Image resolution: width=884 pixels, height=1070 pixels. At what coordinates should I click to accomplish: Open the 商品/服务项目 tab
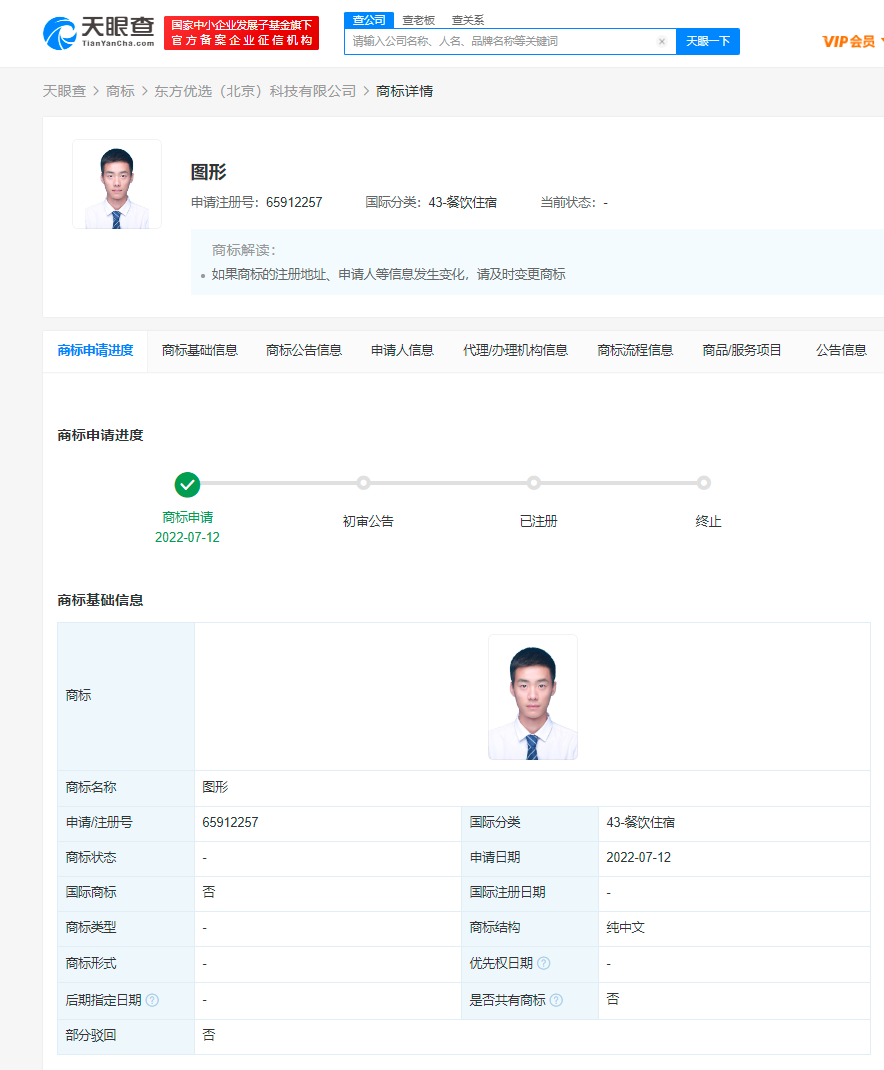[x=742, y=350]
